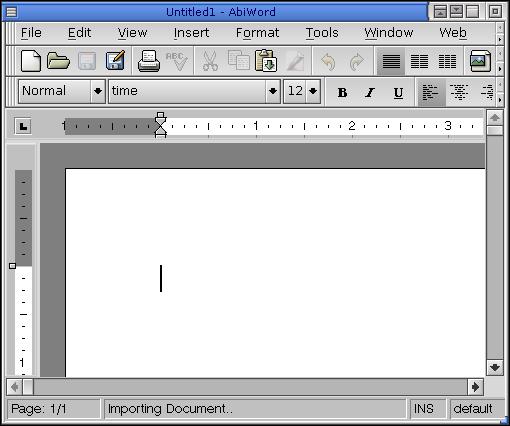Insert an image using picture icon
Image resolution: width=510 pixels, height=426 pixels.
pyautogui.click(x=480, y=61)
